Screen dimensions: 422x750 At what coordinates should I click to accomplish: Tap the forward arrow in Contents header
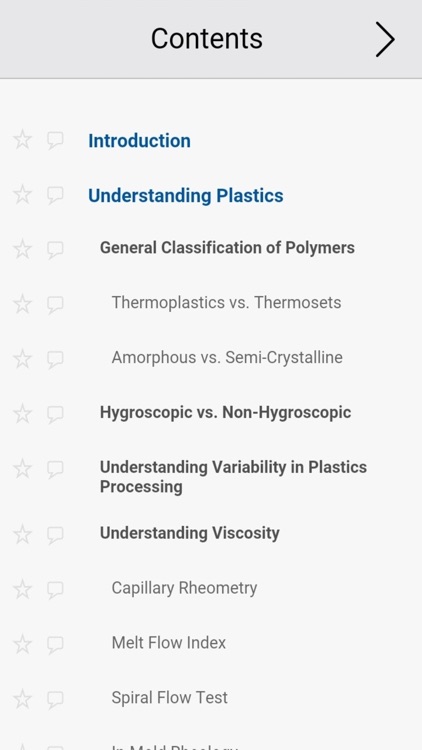(x=385, y=39)
